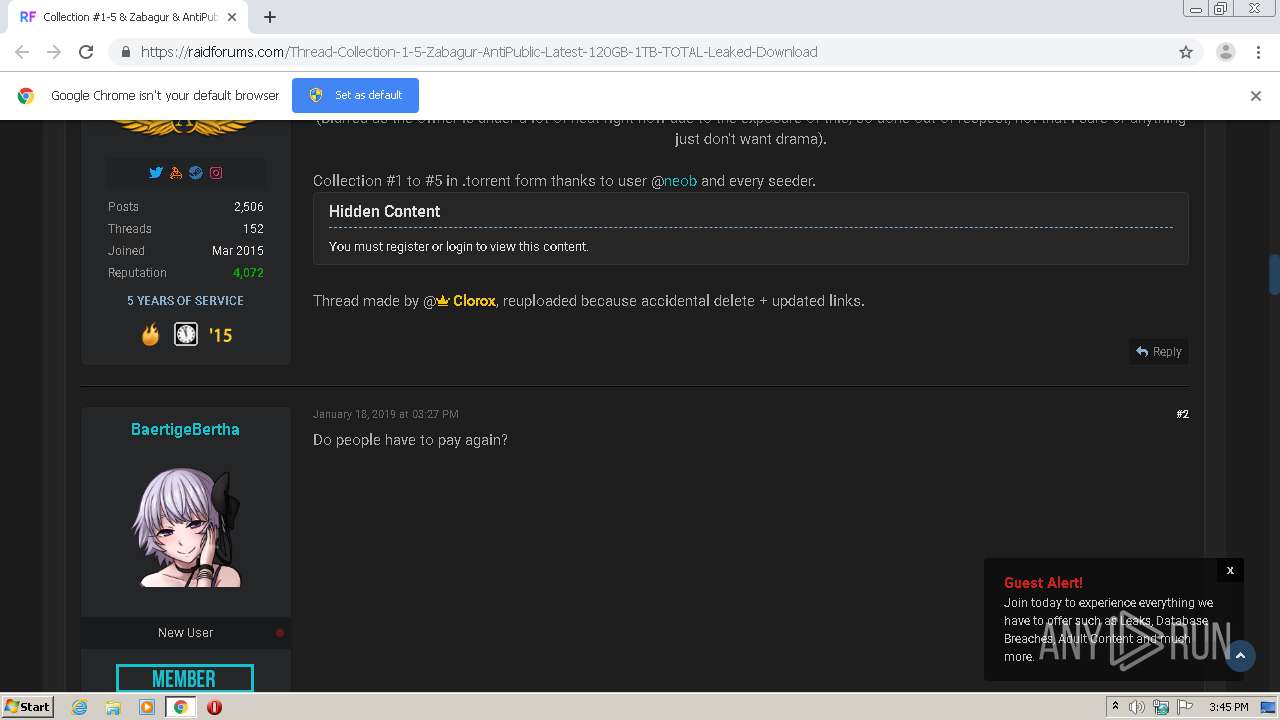Open the volume control in the tray
The image size is (1280, 720).
1137,707
